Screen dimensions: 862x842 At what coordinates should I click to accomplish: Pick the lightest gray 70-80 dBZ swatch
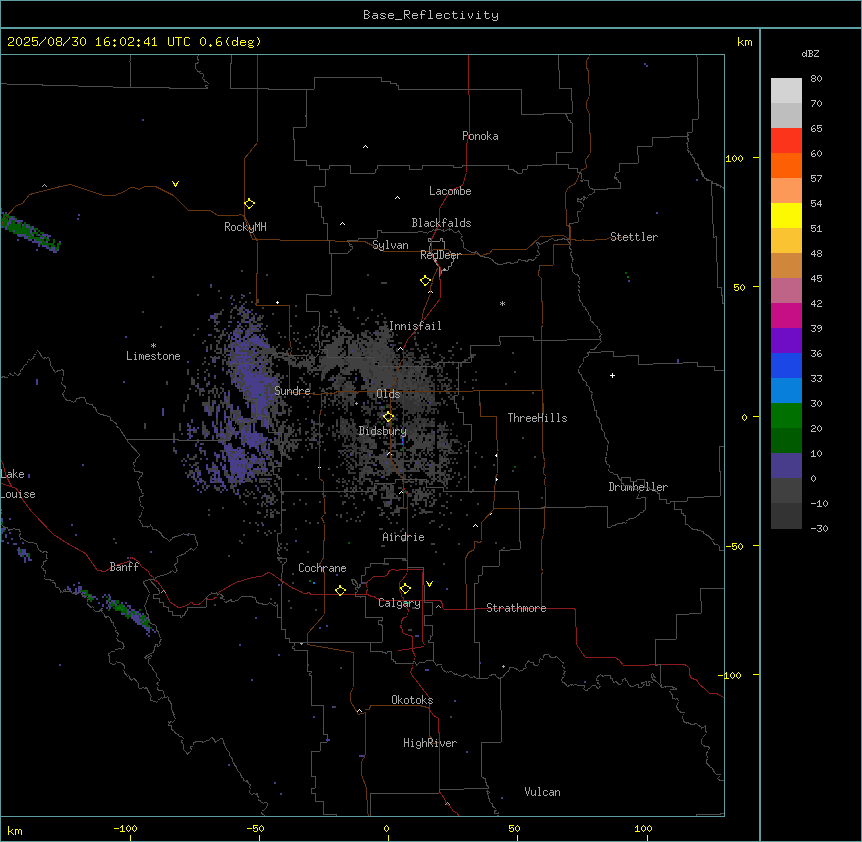[x=786, y=91]
